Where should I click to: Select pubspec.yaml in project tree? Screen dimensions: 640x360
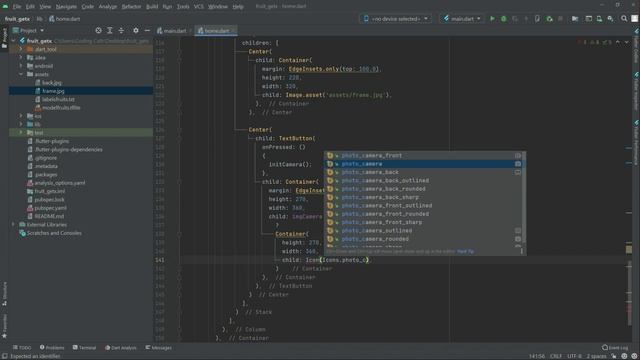(50, 208)
